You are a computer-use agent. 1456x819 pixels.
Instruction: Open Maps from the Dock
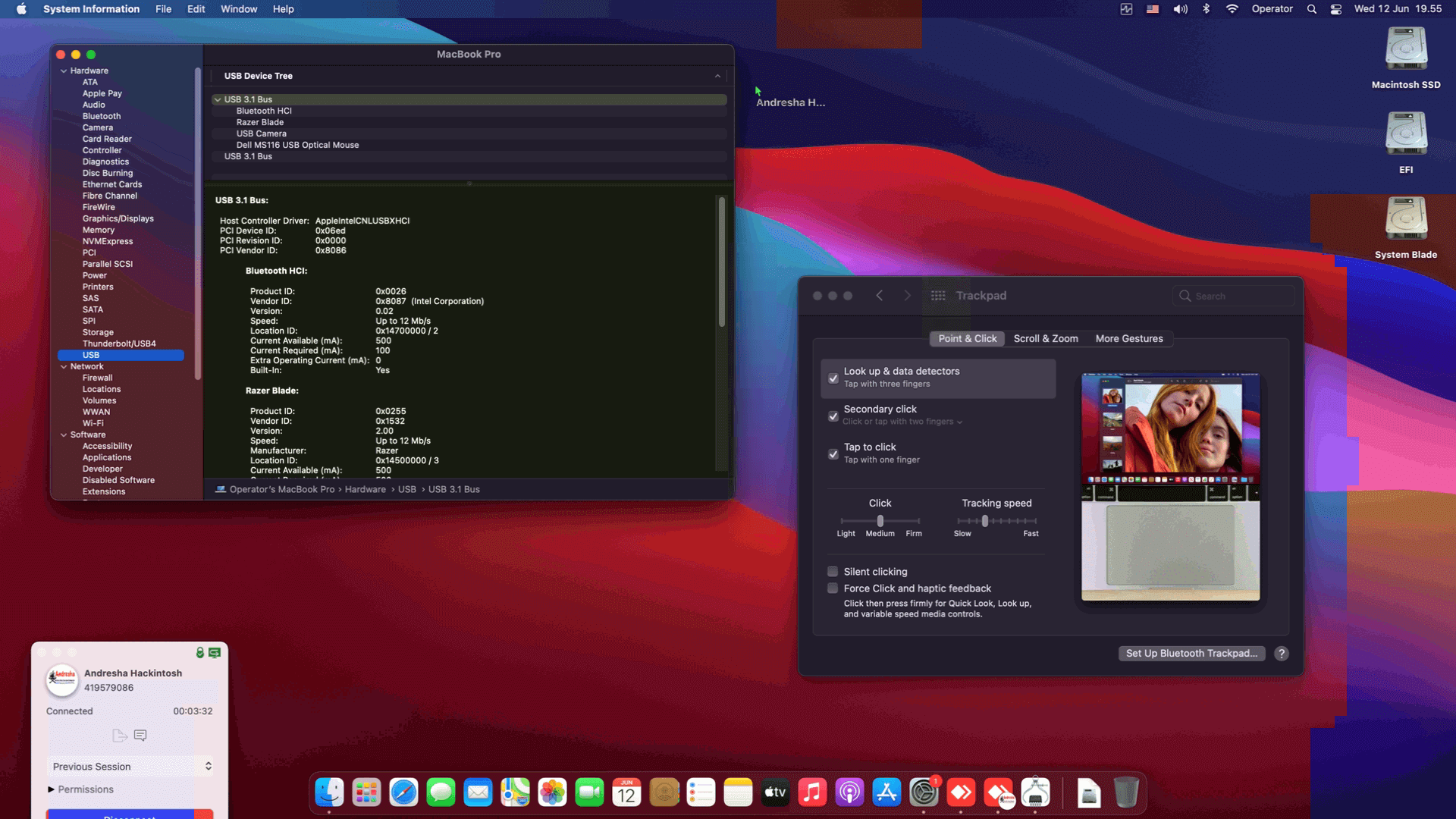515,793
